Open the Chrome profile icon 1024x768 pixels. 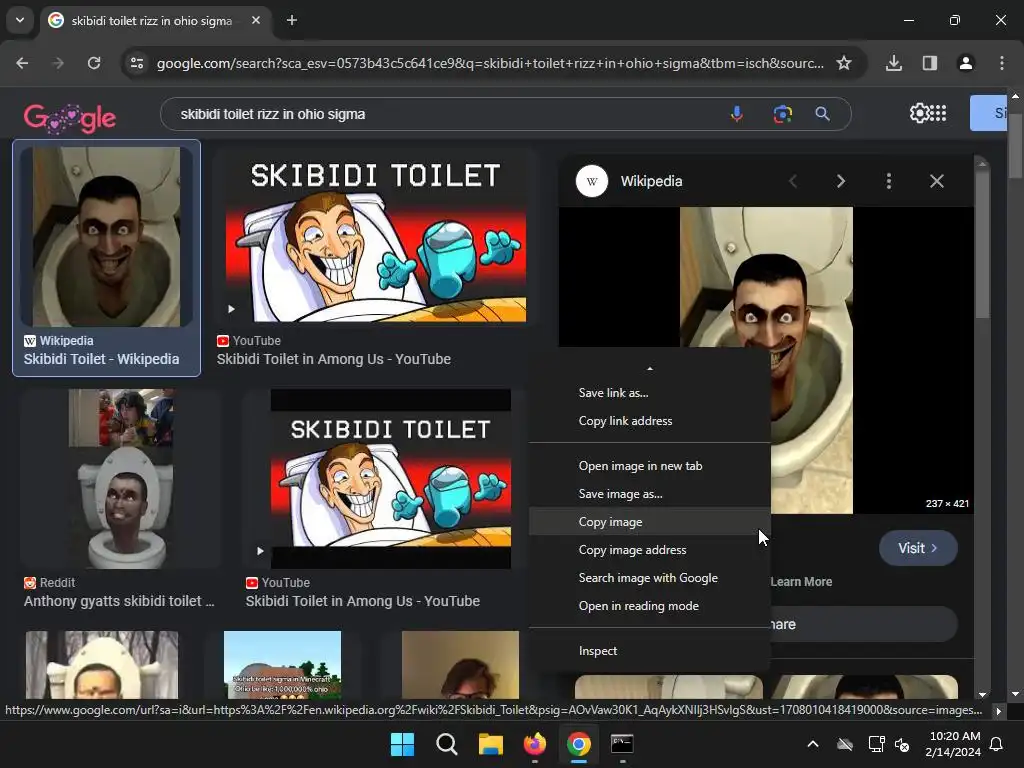(965, 63)
